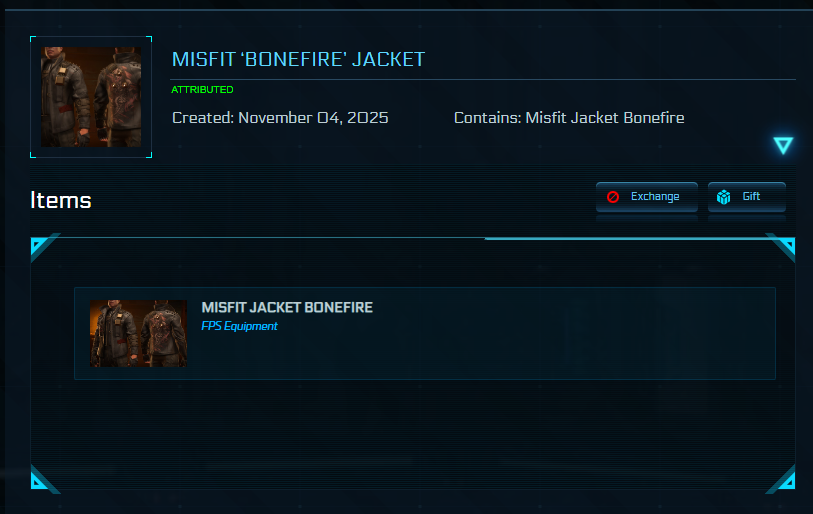Screen dimensions: 813x514
Task: Open the Misfit 'Bonefire' Jacket pledge title
Action: pyautogui.click(x=298, y=59)
